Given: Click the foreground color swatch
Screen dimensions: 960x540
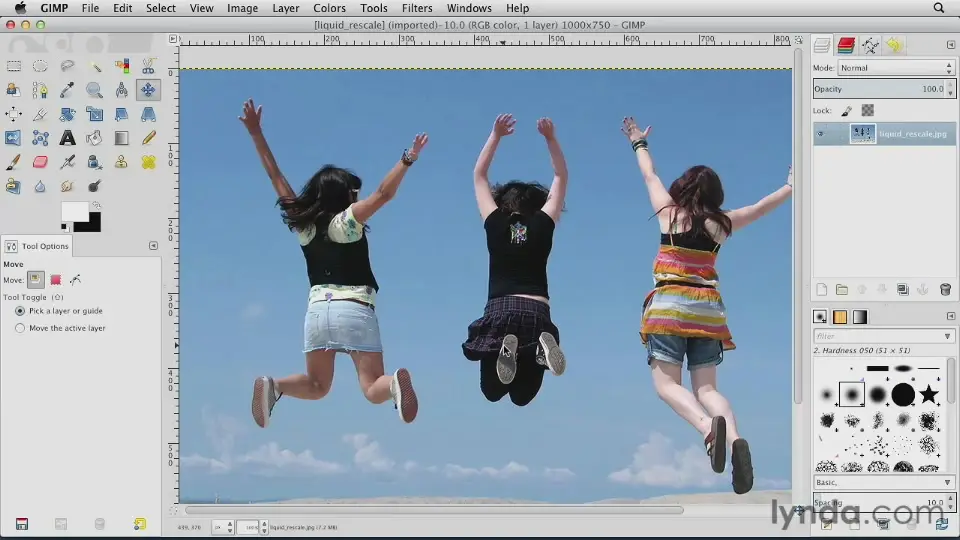Looking at the screenshot, I should click(x=74, y=211).
